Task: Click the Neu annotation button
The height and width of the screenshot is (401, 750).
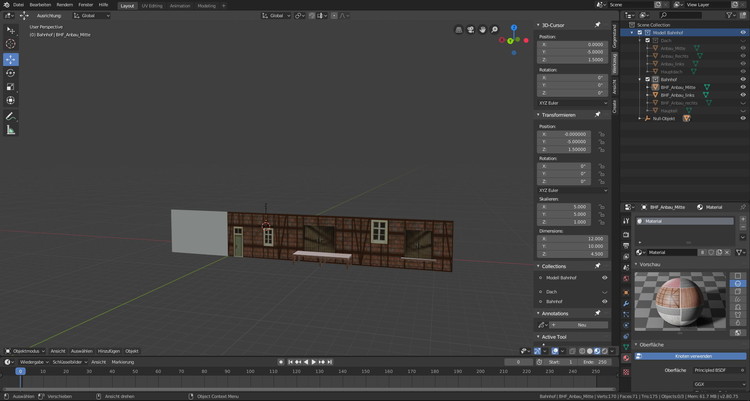Action: (x=580, y=325)
